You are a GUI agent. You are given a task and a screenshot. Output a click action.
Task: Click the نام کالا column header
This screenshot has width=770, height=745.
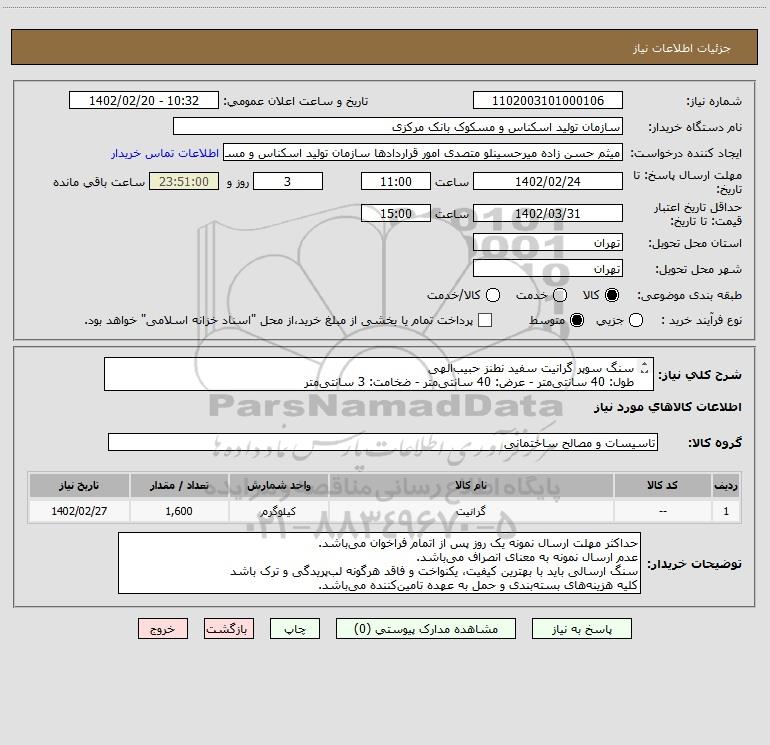471,485
